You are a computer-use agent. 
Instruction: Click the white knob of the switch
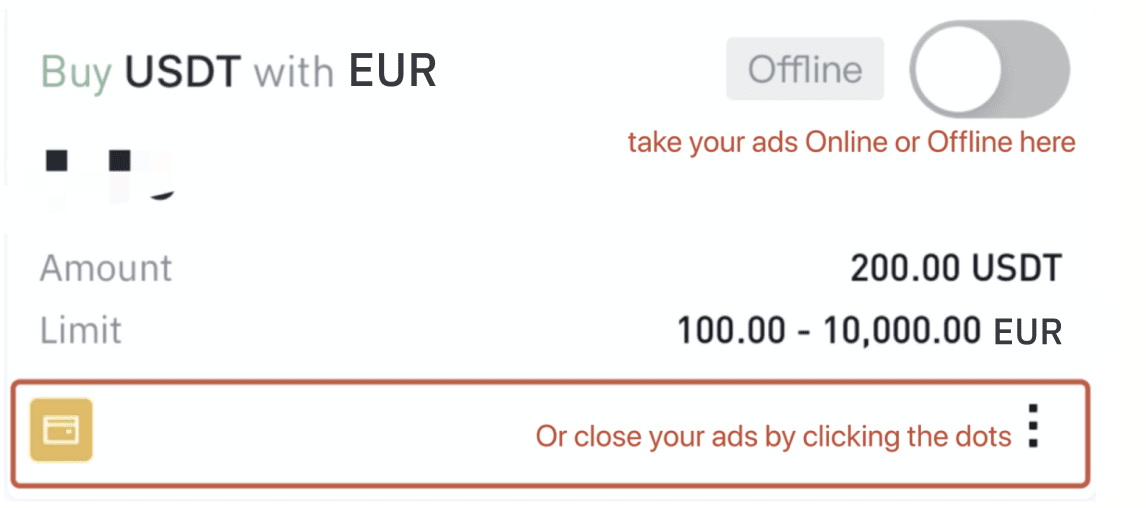(958, 69)
